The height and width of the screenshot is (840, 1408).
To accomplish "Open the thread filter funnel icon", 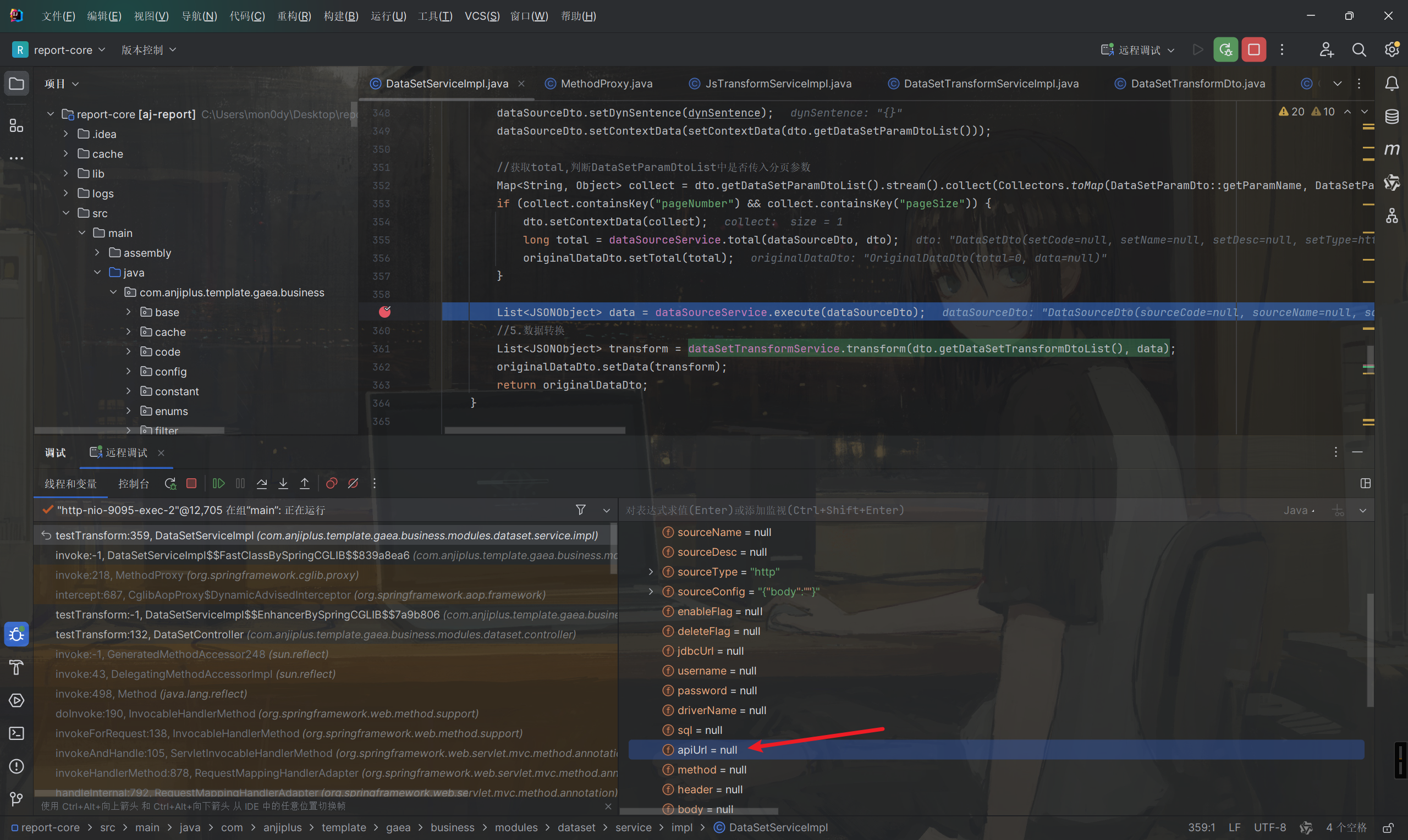I will click(581, 510).
